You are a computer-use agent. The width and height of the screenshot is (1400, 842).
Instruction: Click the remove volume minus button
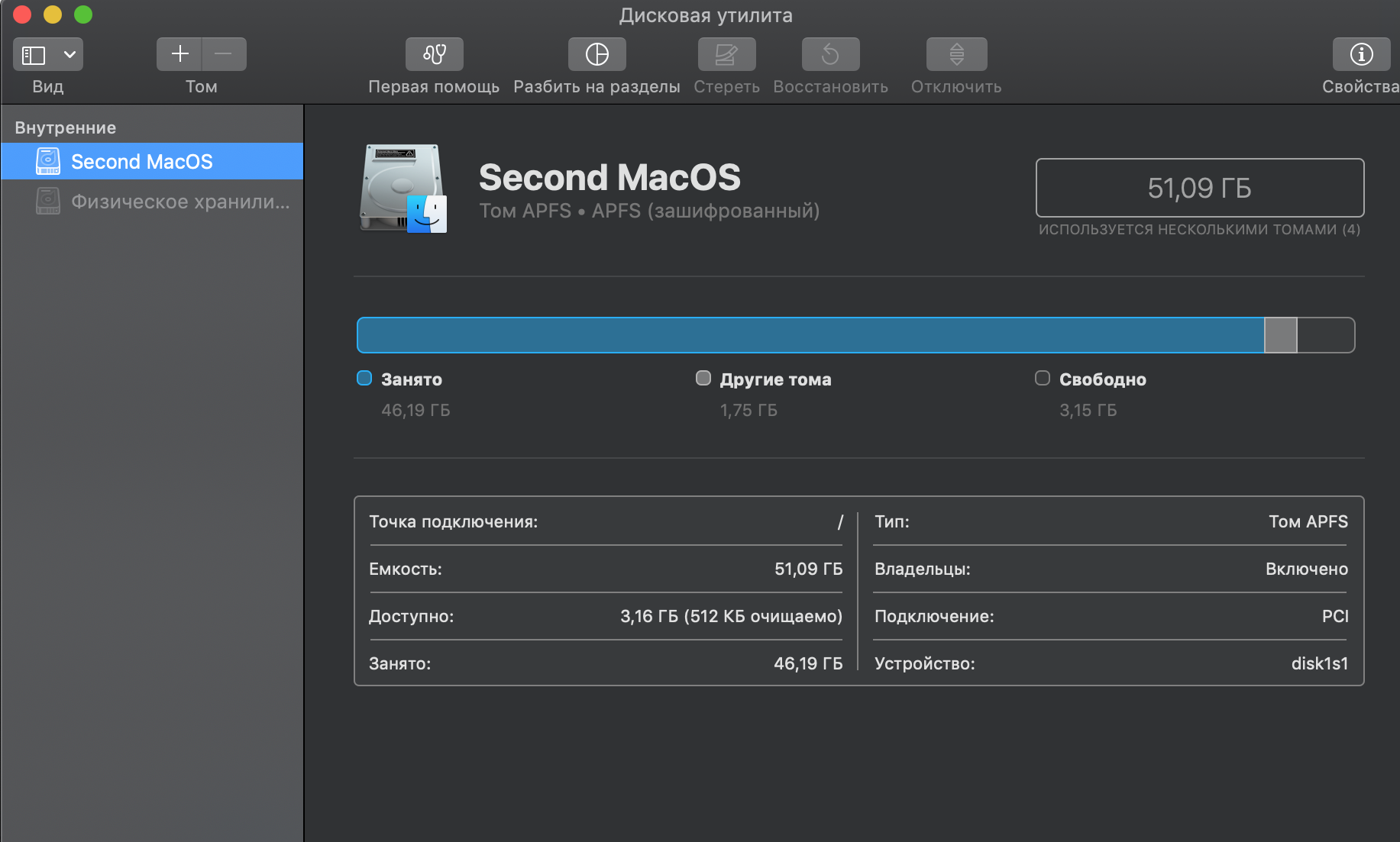click(224, 54)
